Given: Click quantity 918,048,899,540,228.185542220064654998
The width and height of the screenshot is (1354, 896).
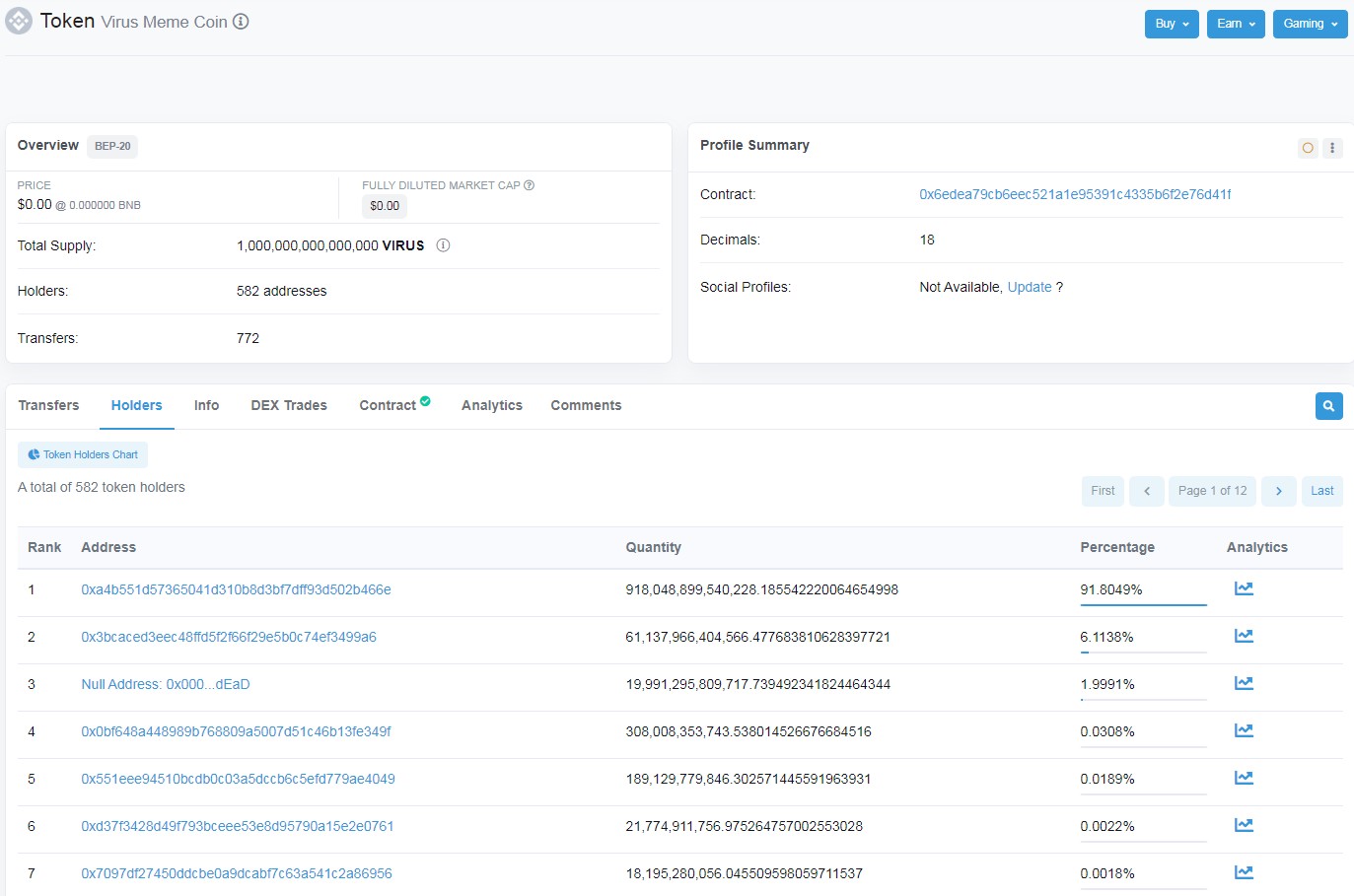Looking at the screenshot, I should [761, 589].
